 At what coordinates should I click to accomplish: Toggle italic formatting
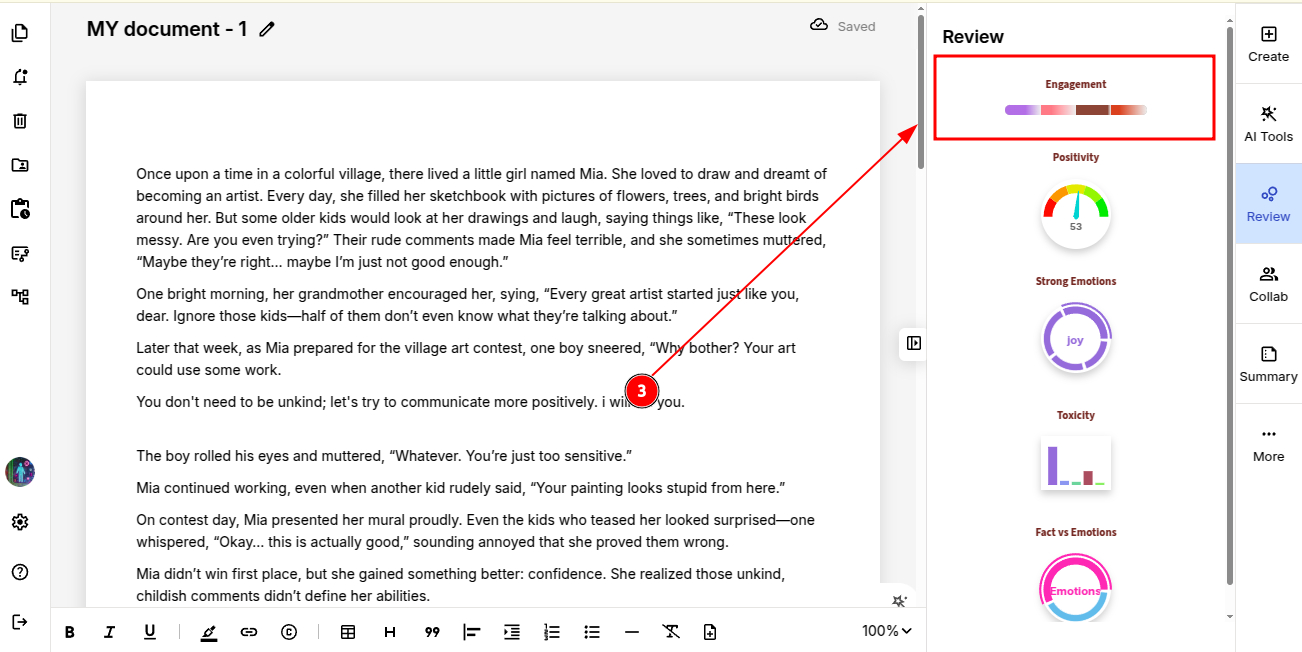pyautogui.click(x=110, y=632)
